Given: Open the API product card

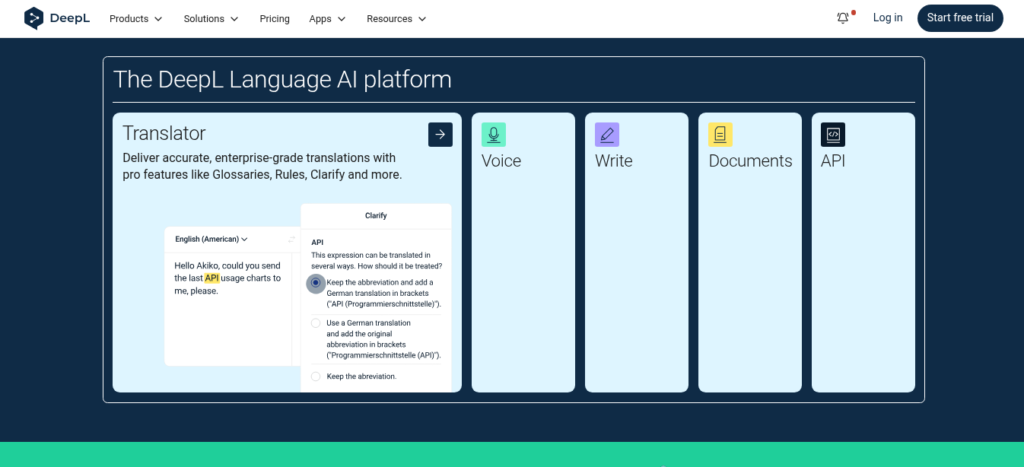Looking at the screenshot, I should (863, 253).
